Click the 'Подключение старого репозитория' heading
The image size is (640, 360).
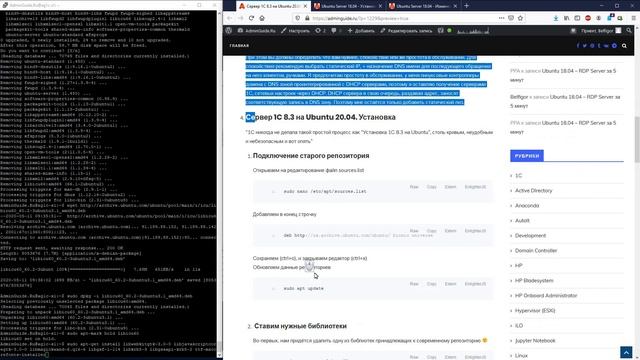pyautogui.click(x=311, y=156)
